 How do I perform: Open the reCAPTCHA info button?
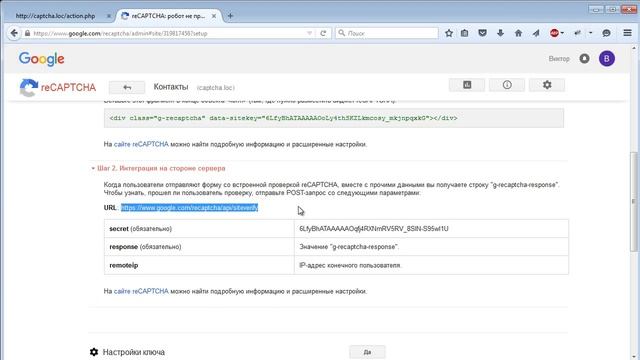pyautogui.click(x=507, y=85)
